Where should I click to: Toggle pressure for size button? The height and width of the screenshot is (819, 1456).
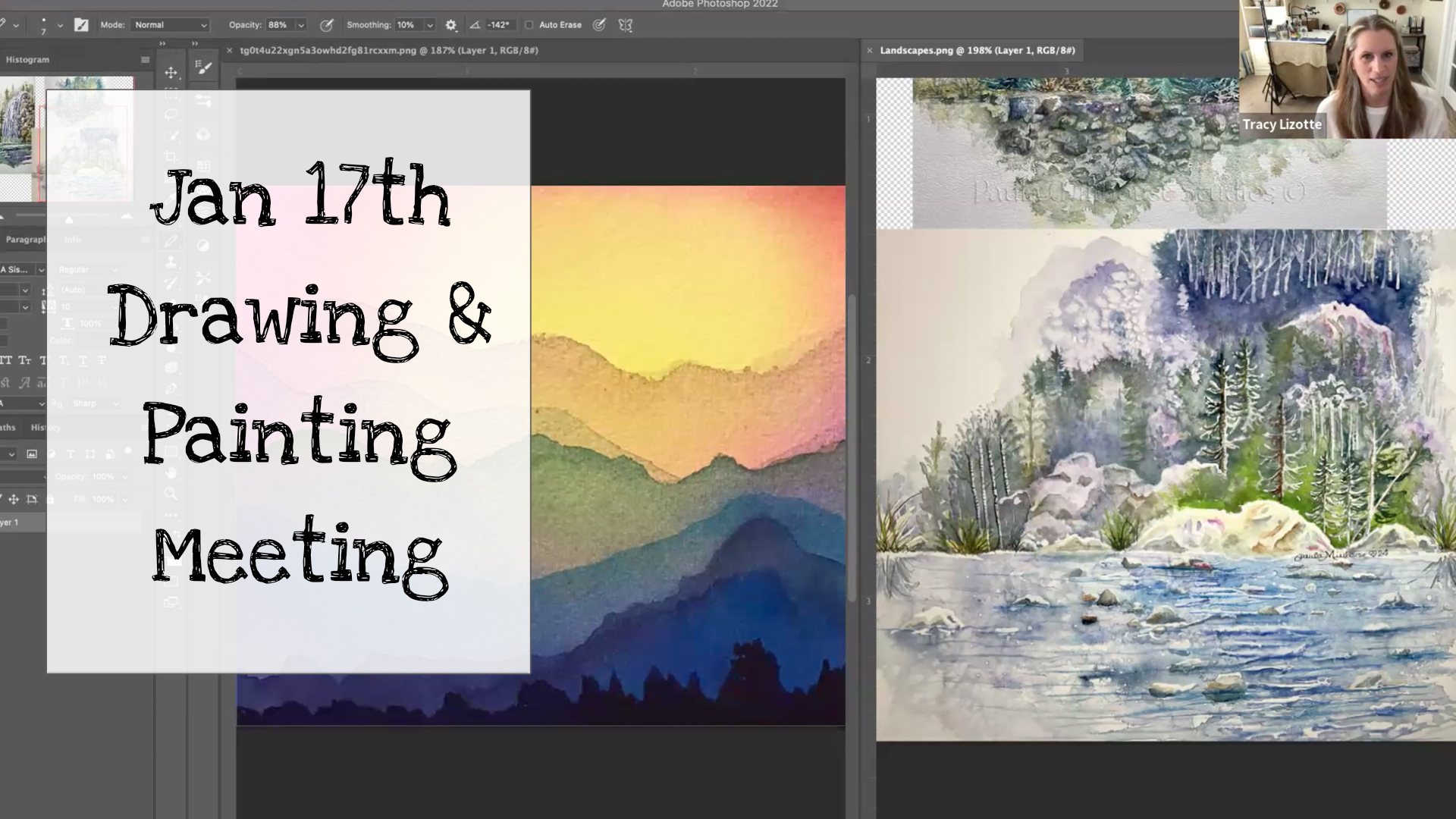599,25
